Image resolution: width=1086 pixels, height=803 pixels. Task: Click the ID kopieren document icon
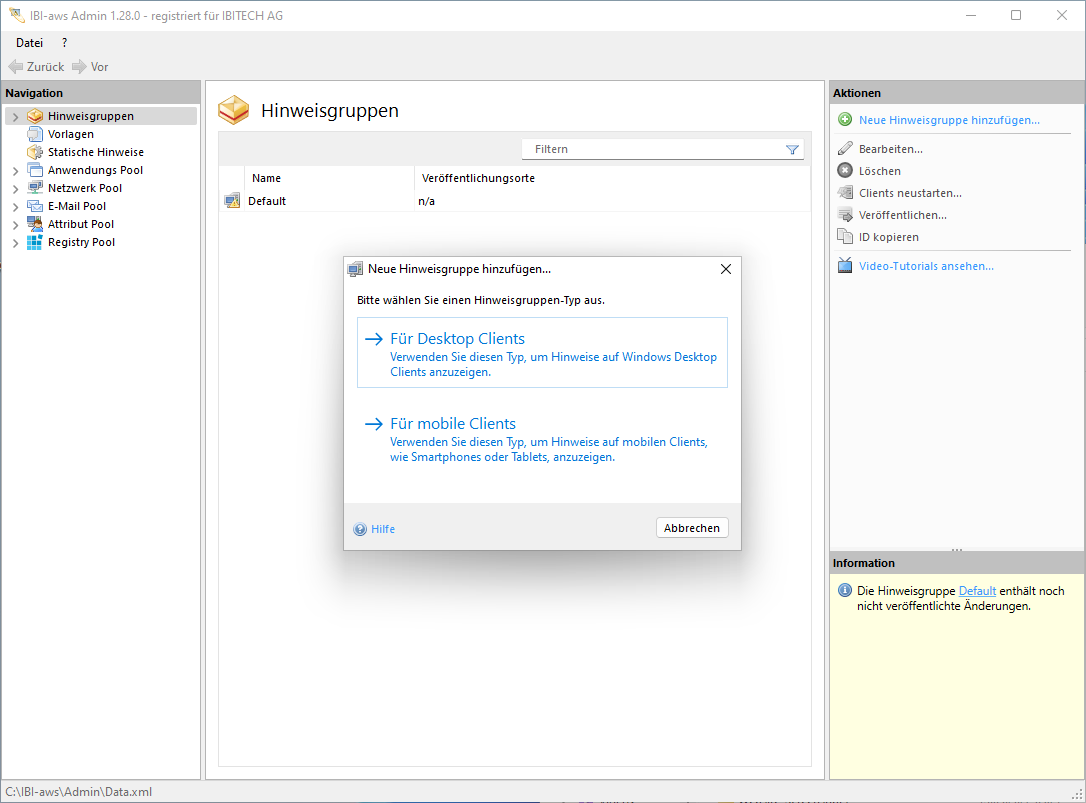(x=845, y=237)
